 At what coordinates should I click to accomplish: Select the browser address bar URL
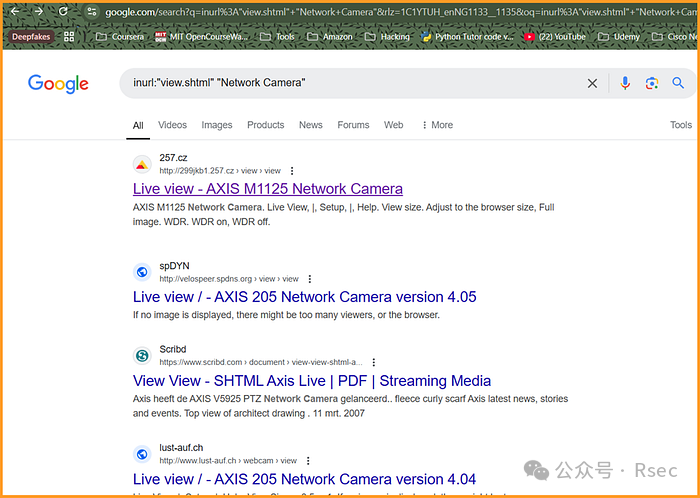401,12
